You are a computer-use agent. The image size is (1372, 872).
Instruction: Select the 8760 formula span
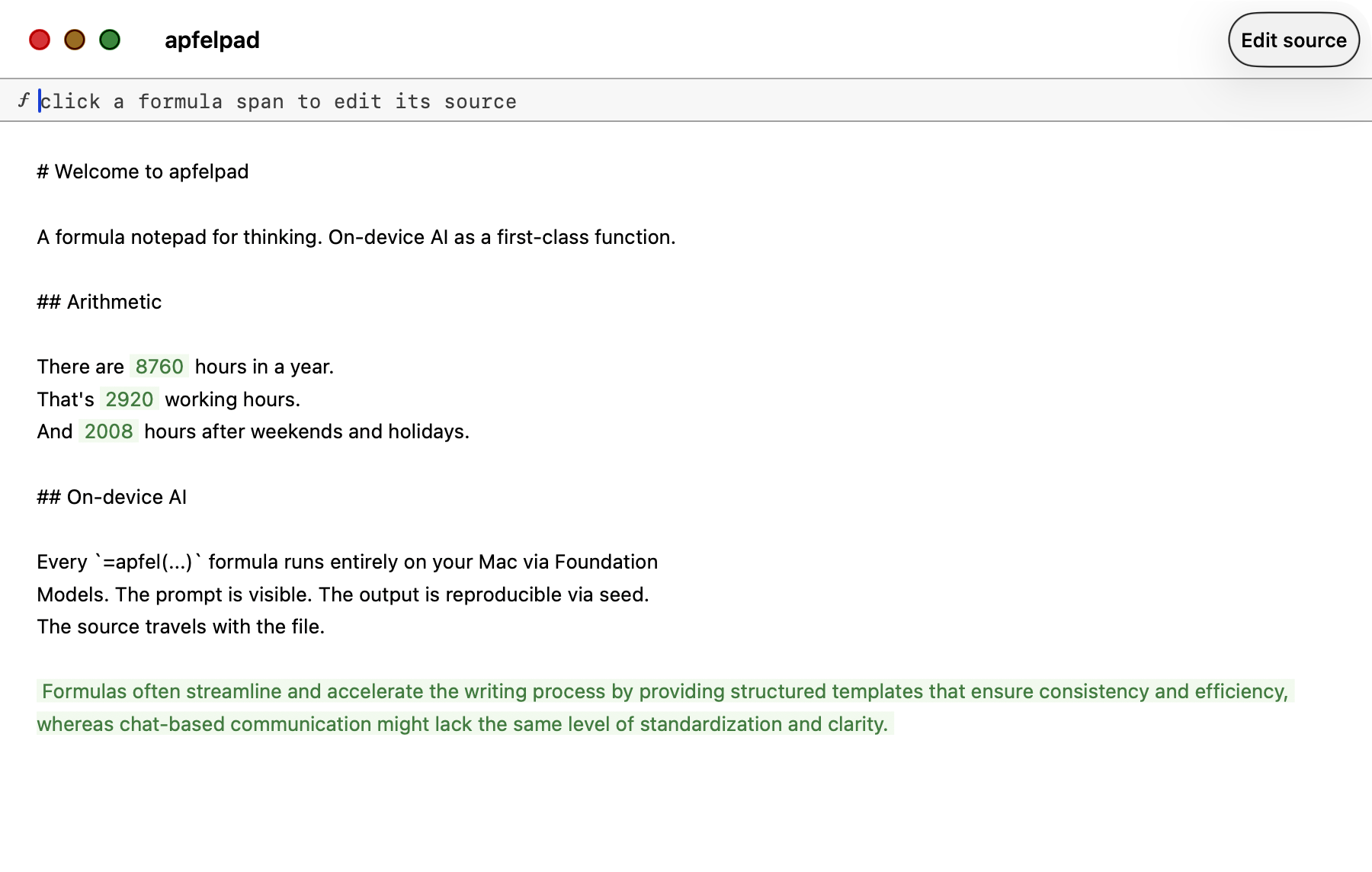(x=159, y=367)
